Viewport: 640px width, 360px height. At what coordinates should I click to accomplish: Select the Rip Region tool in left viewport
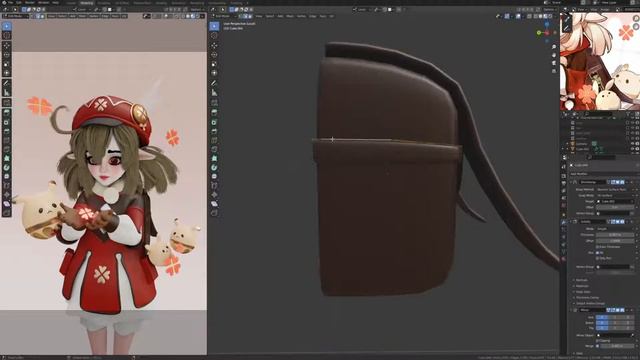click(x=7, y=213)
